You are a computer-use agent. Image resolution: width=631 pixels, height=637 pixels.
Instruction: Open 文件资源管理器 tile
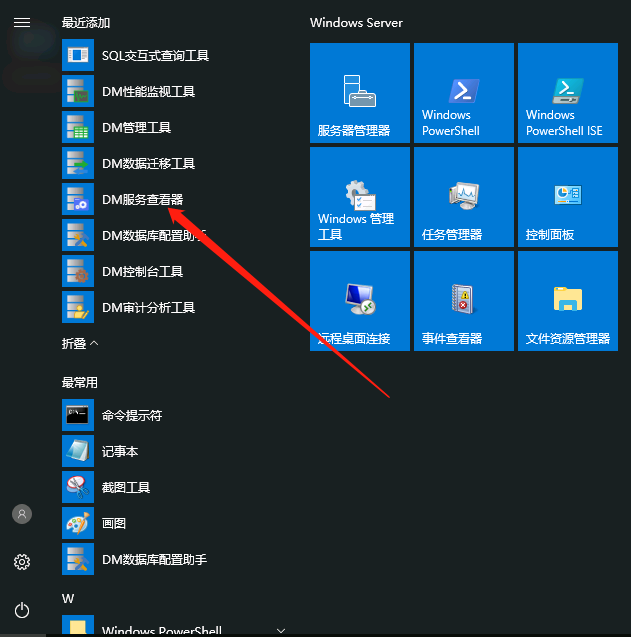(x=568, y=301)
